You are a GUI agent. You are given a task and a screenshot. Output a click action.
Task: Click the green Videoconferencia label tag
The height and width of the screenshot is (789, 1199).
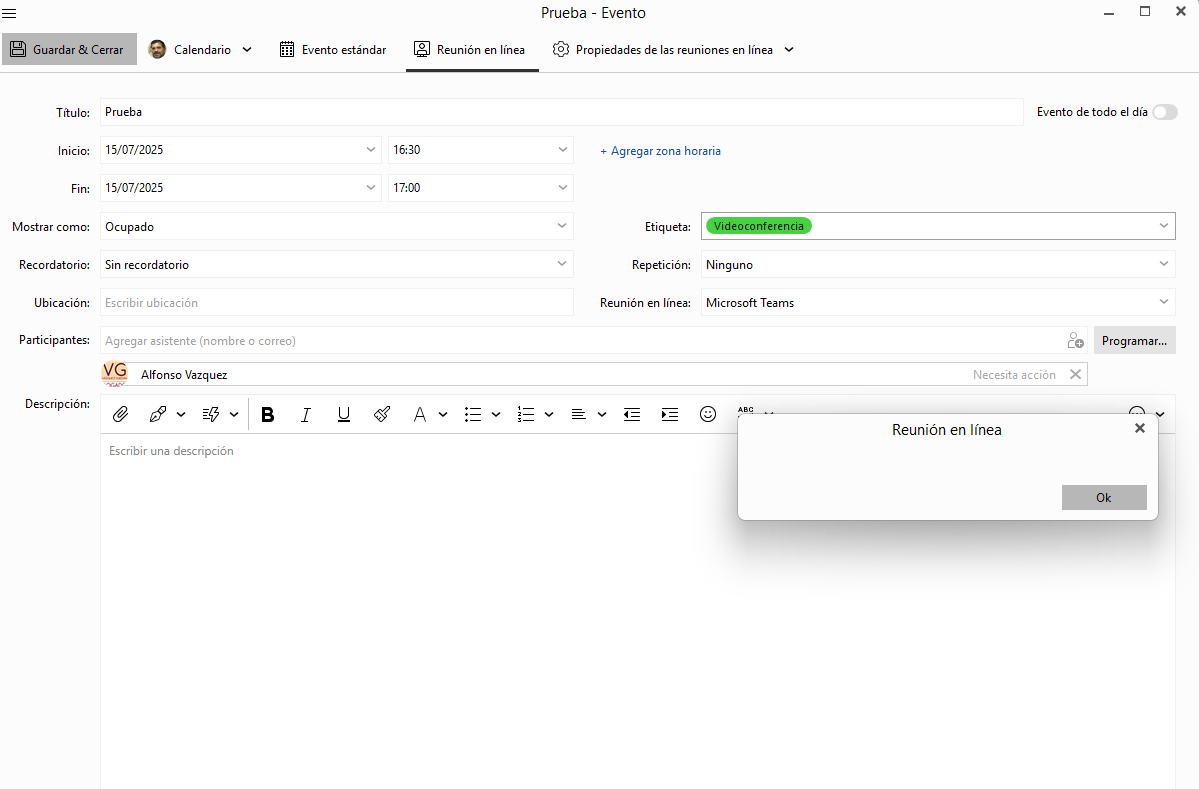[x=759, y=226]
